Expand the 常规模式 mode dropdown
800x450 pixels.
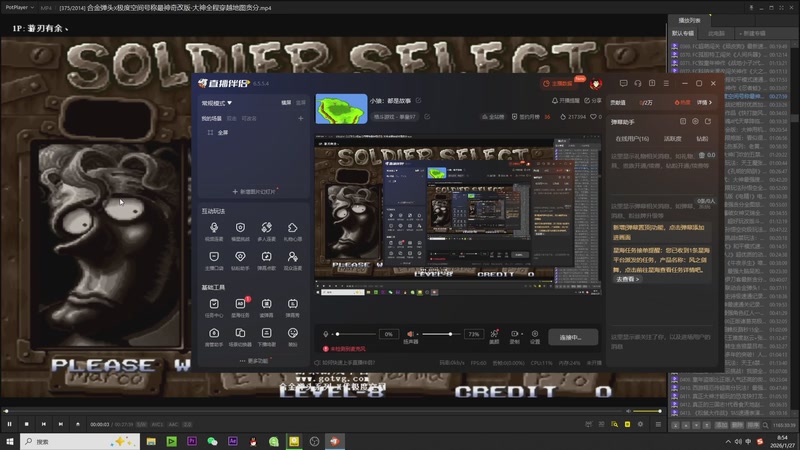[217, 103]
